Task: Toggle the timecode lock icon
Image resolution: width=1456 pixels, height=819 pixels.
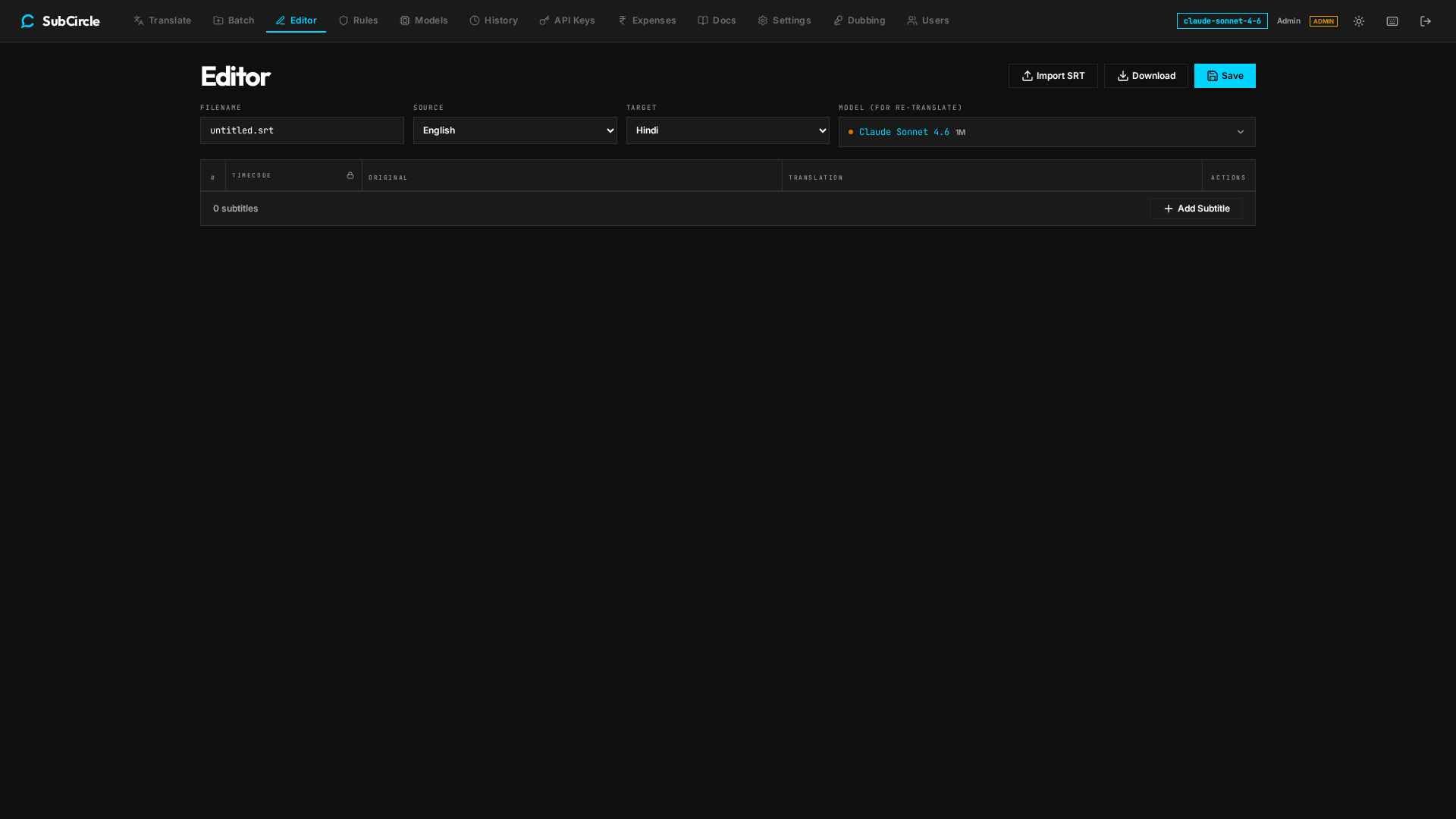Action: click(350, 175)
